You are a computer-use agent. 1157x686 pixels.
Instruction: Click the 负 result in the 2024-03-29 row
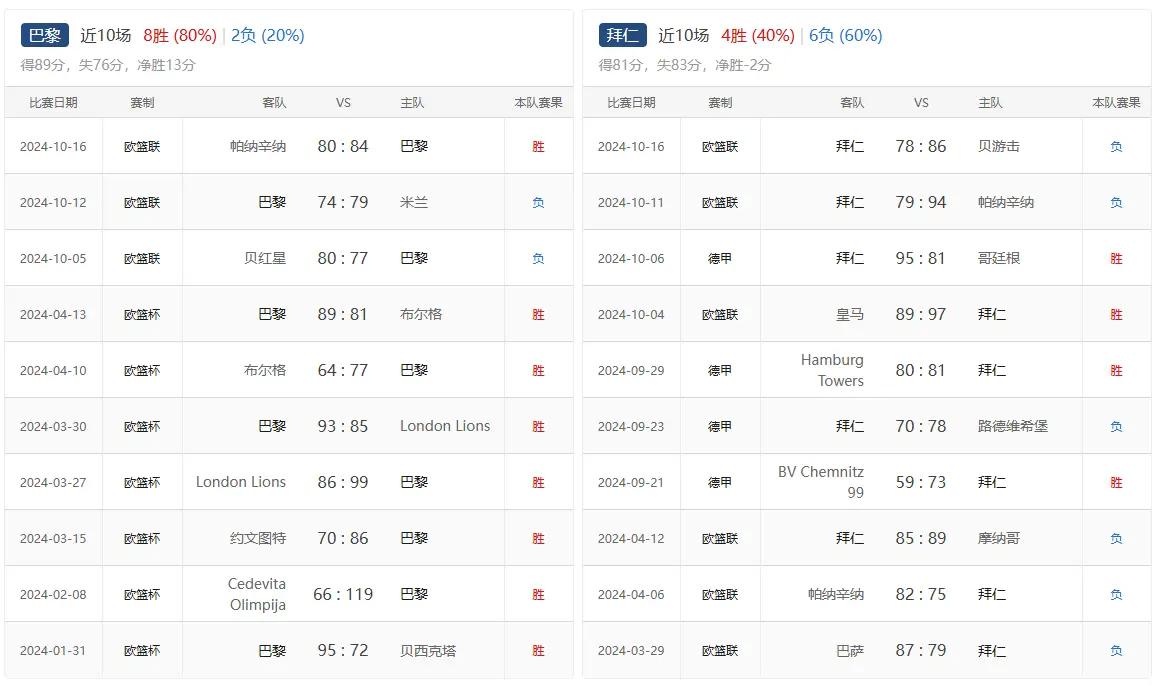pyautogui.click(x=1116, y=651)
